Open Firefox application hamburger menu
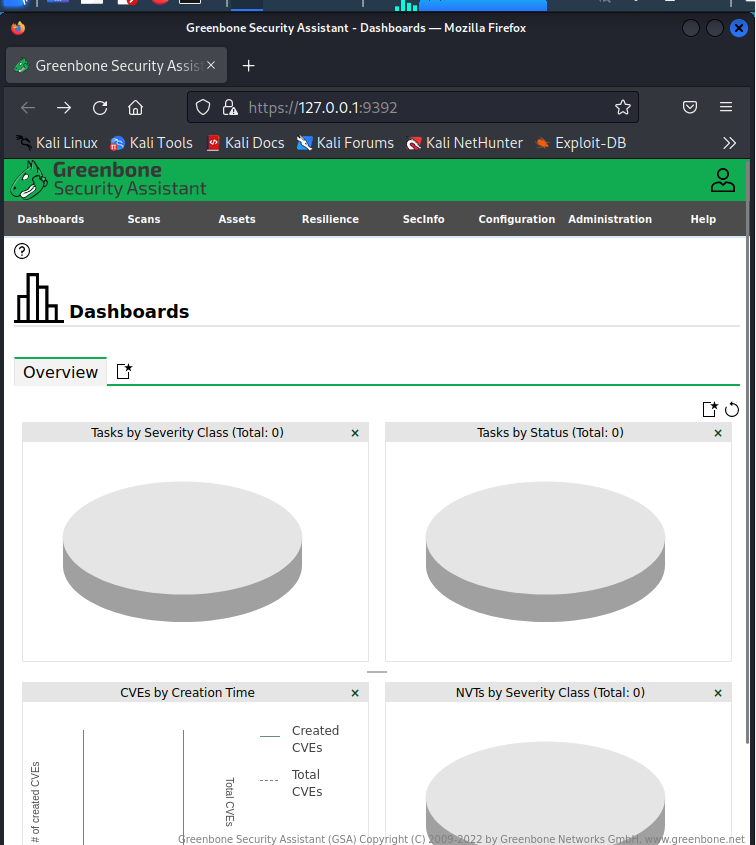Screen dimensions: 756x845 726,107
